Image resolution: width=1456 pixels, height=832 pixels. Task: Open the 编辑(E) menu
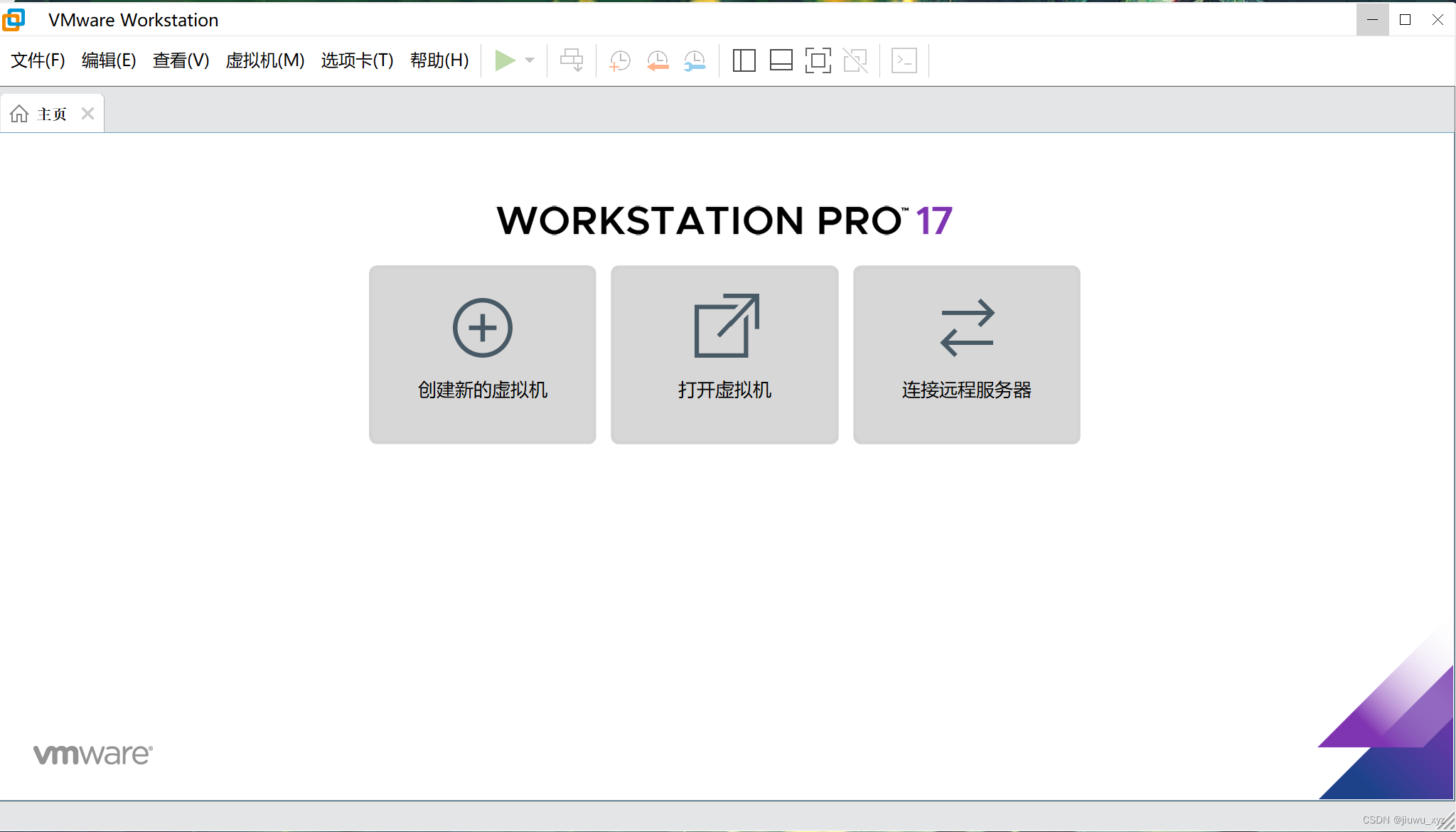[109, 60]
